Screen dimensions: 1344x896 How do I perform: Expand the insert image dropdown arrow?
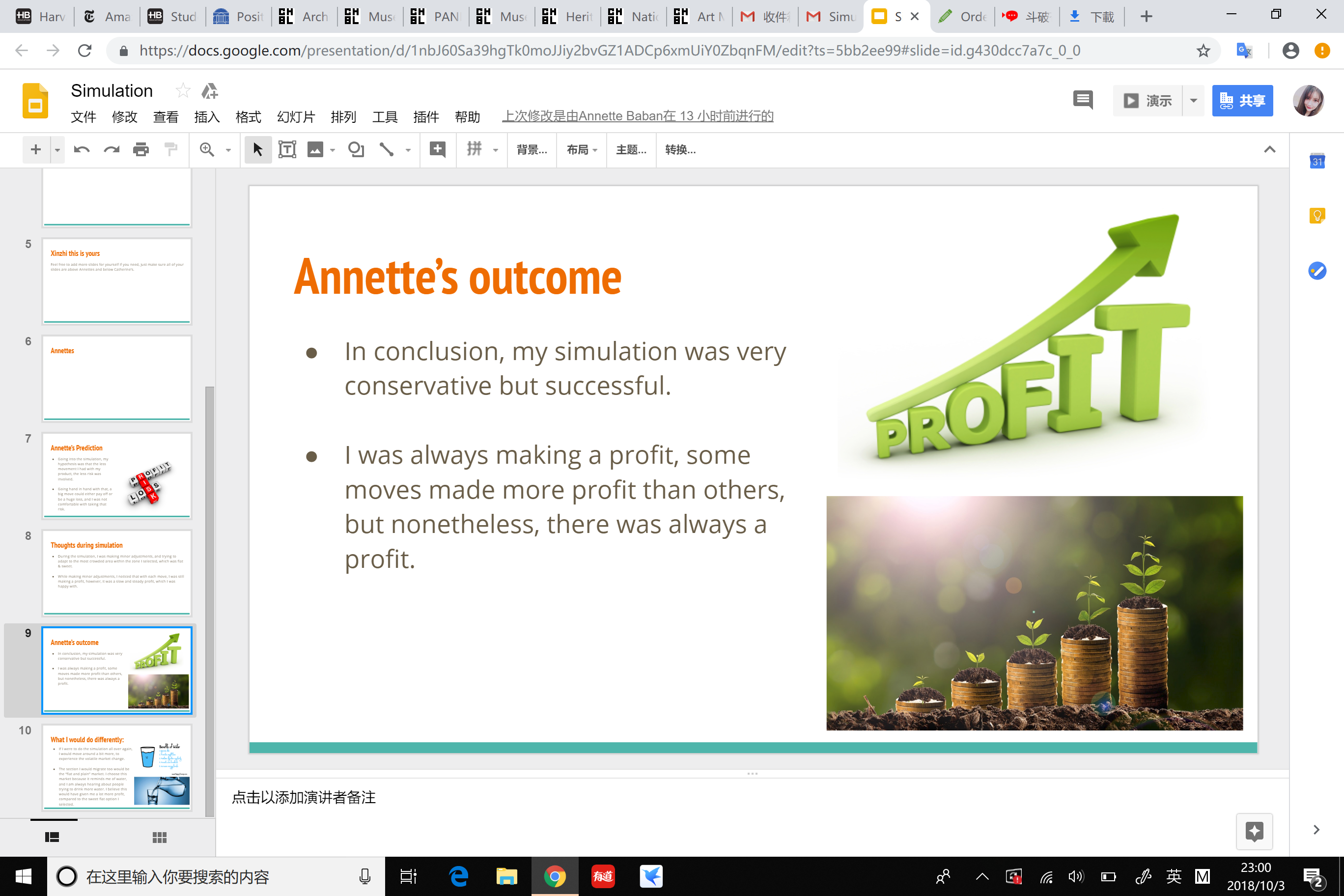point(333,150)
